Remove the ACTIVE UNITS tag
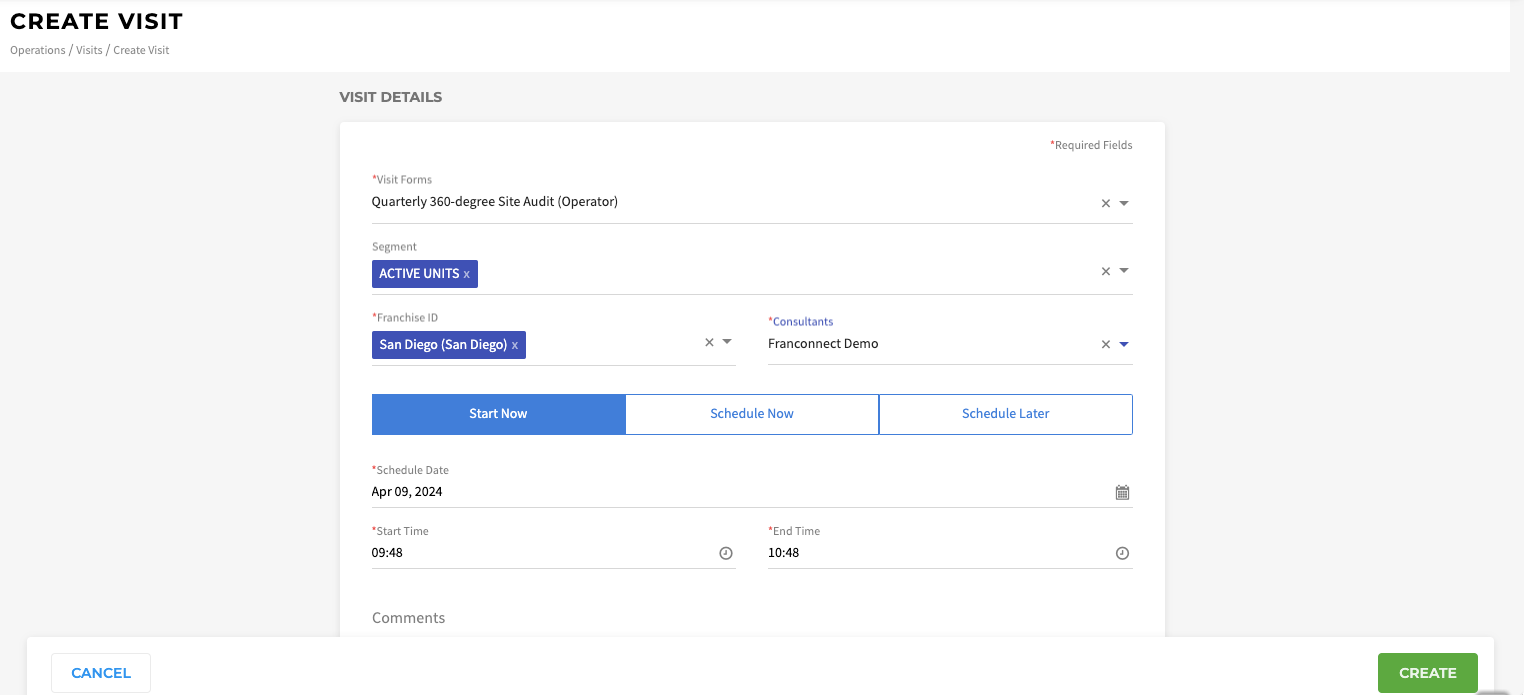 point(466,274)
